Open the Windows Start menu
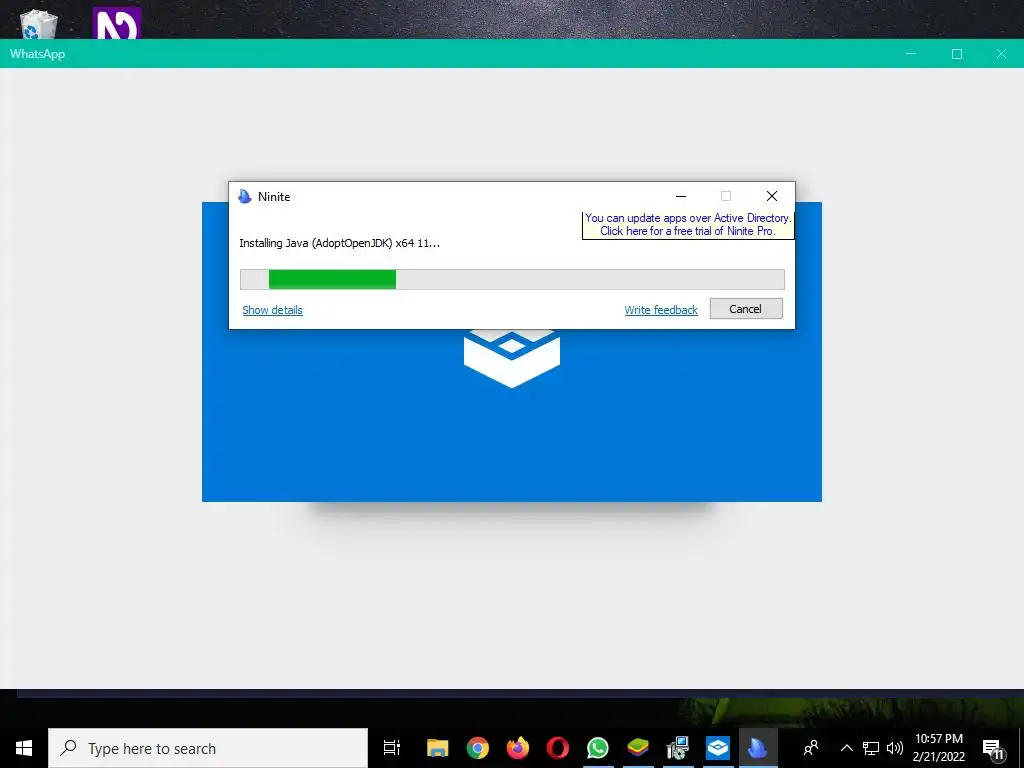Viewport: 1024px width, 768px height. click(x=24, y=748)
